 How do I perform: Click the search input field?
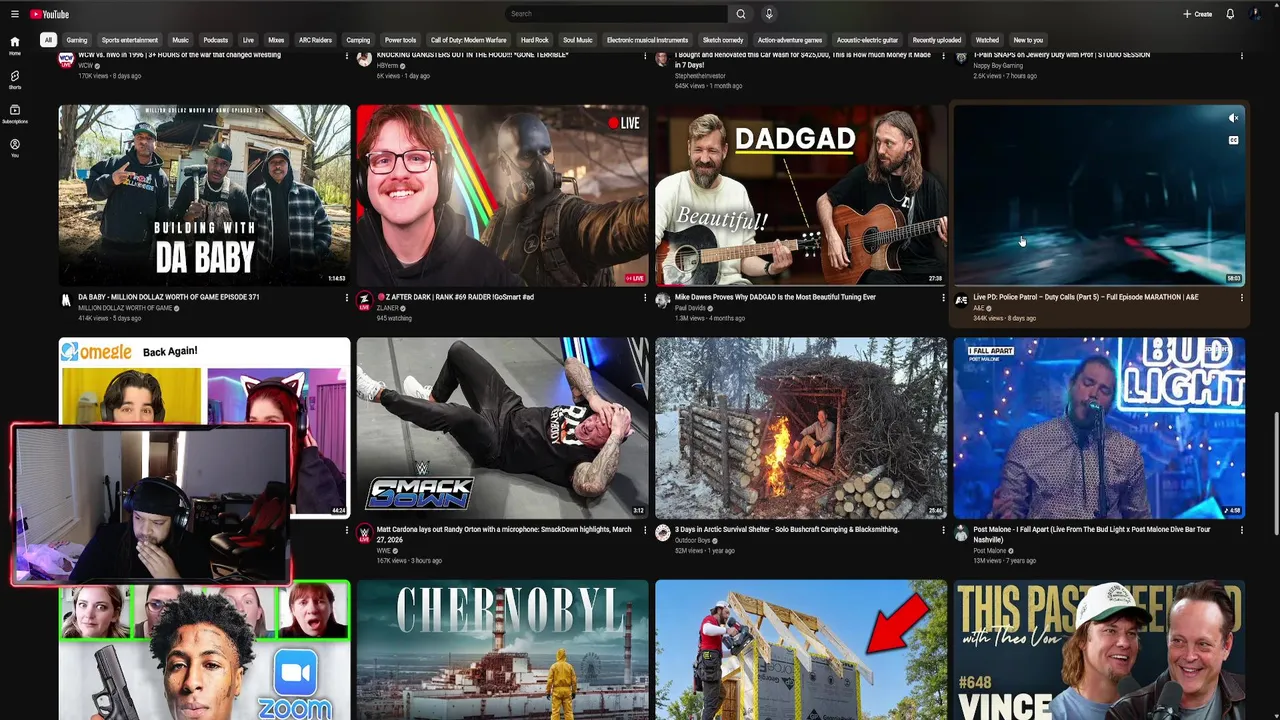click(616, 14)
